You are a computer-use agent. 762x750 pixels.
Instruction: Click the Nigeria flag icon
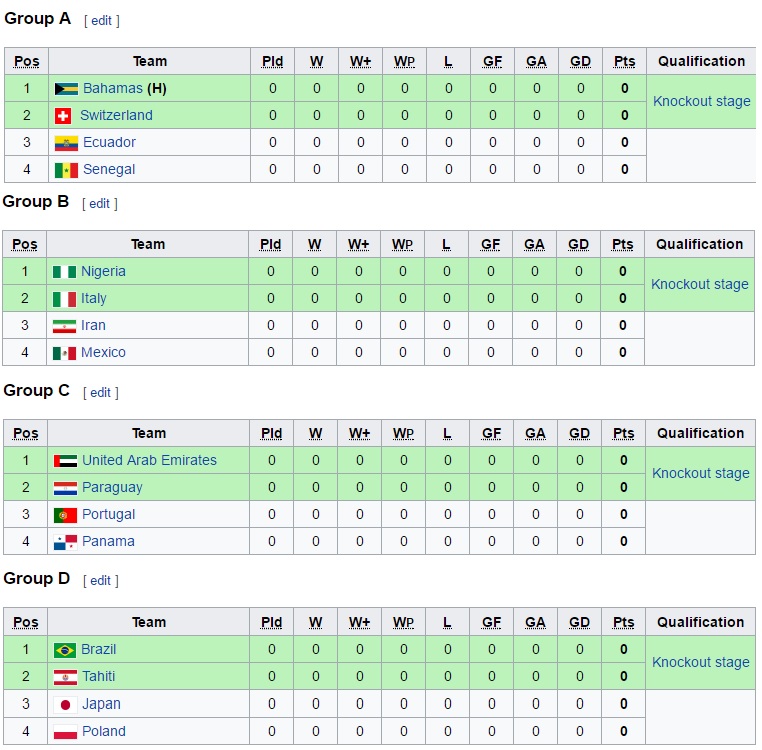tap(64, 272)
